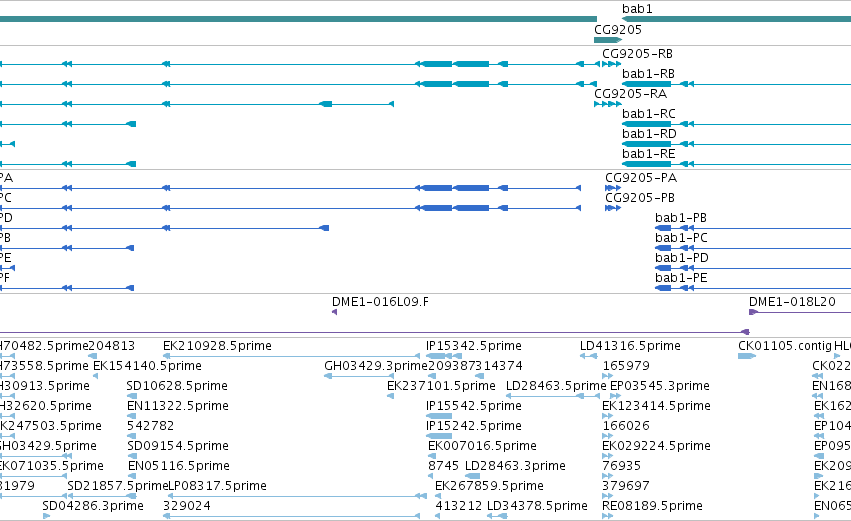This screenshot has width=851, height=521.
Task: Click the EK123414.5prime EST label
Action: click(x=656, y=406)
